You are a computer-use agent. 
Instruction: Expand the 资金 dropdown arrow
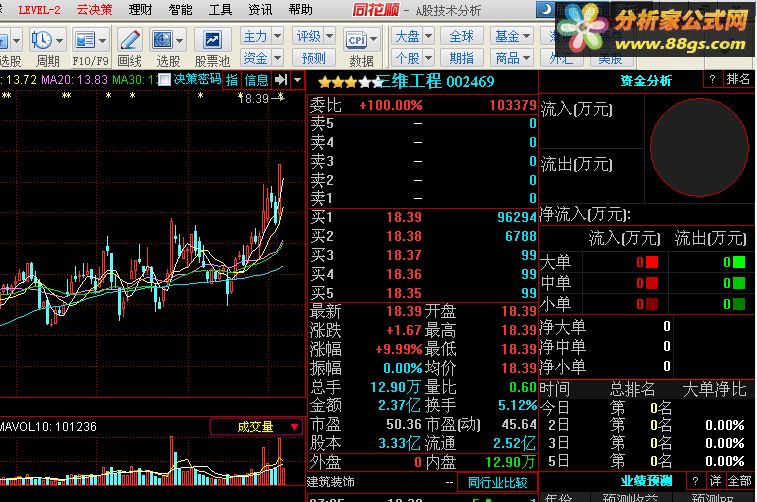tap(278, 58)
